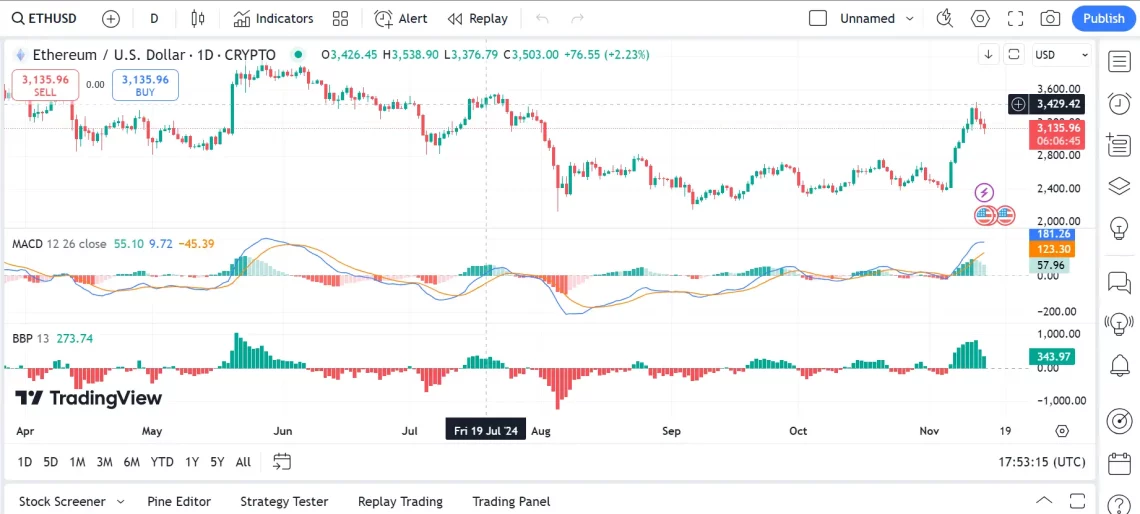Click the candlestick chart style icon

click(197, 18)
